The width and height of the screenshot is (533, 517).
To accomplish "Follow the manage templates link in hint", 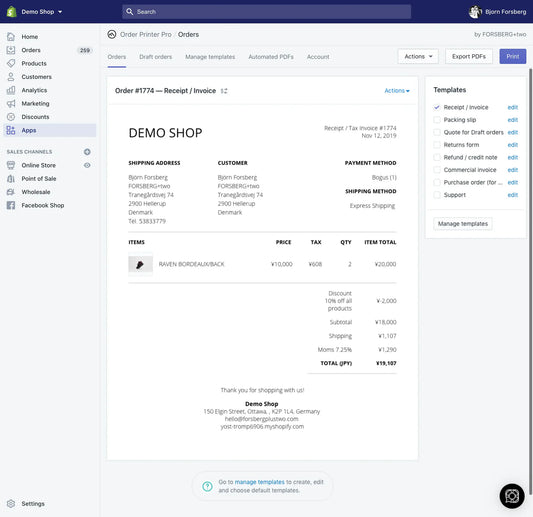I will tap(259, 482).
